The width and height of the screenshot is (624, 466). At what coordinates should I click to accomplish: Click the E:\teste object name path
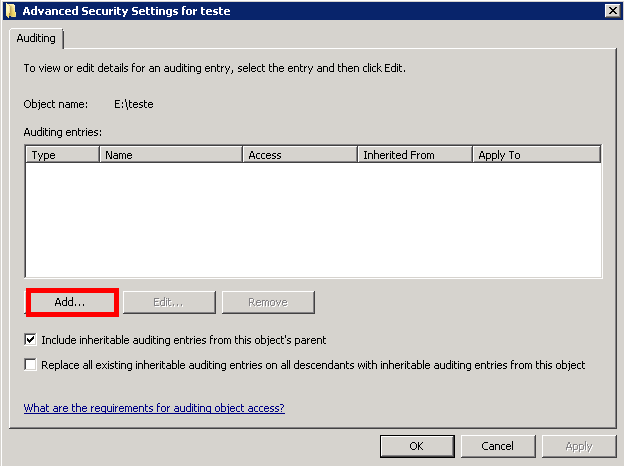pos(134,104)
